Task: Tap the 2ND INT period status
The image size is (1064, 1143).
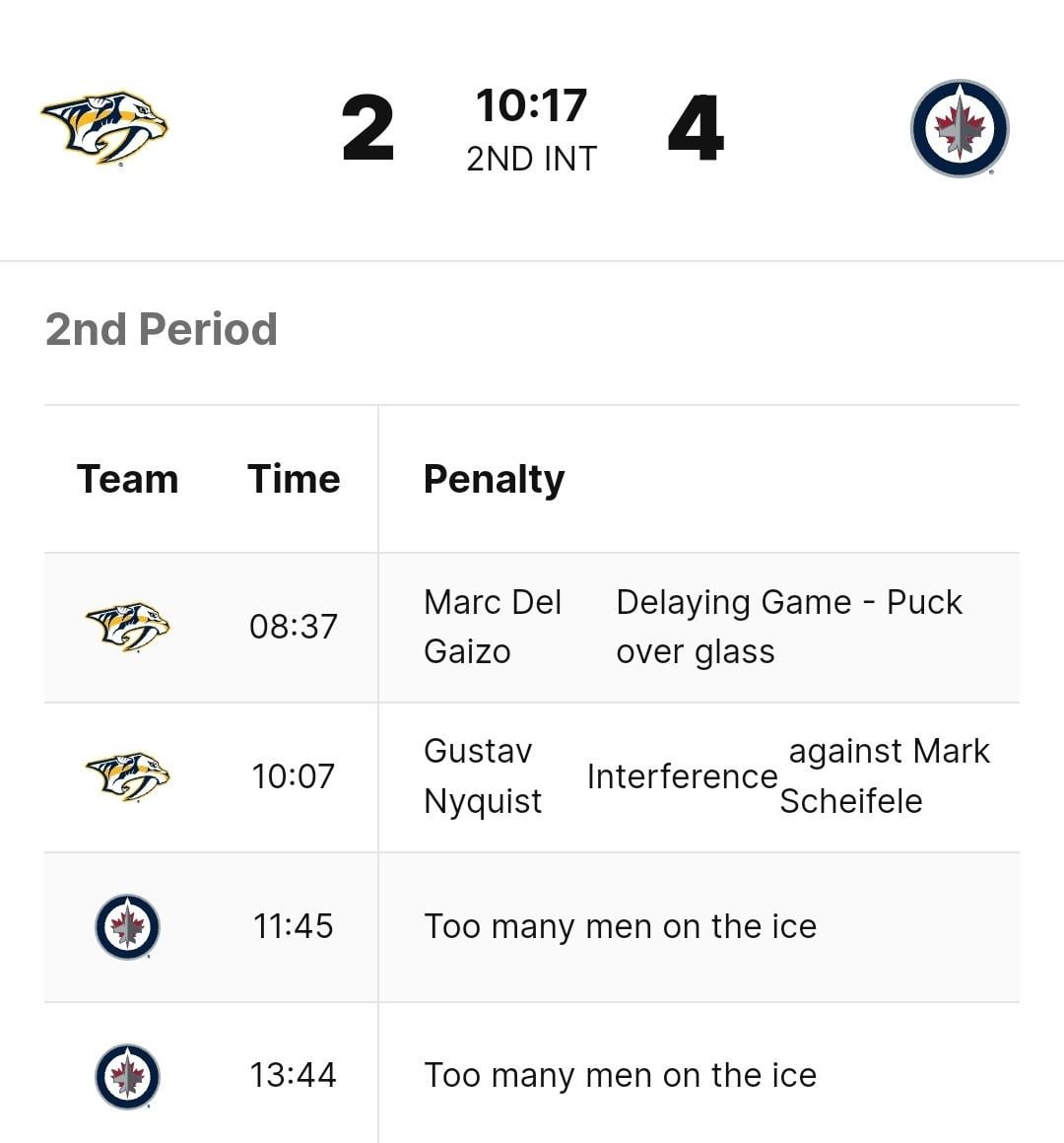Action: click(531, 159)
